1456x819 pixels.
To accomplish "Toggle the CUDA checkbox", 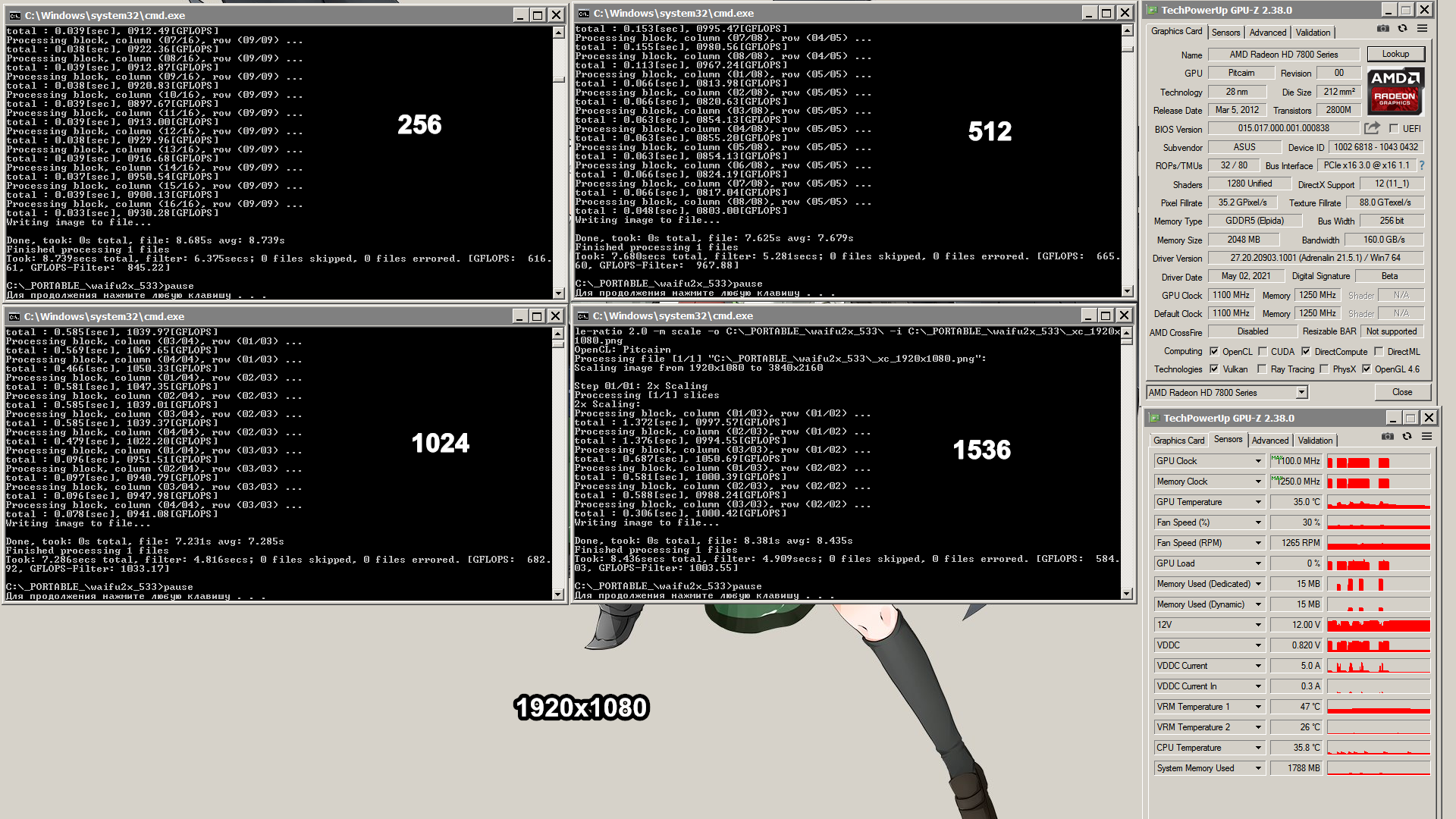I will pyautogui.click(x=1263, y=351).
